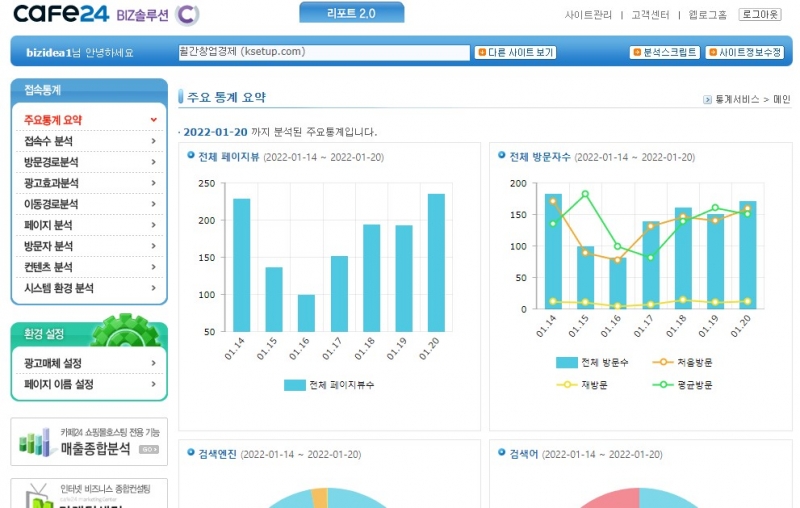Click the 01.15 green peak point in visitor chart
This screenshot has height=508, width=800.
[x=585, y=194]
